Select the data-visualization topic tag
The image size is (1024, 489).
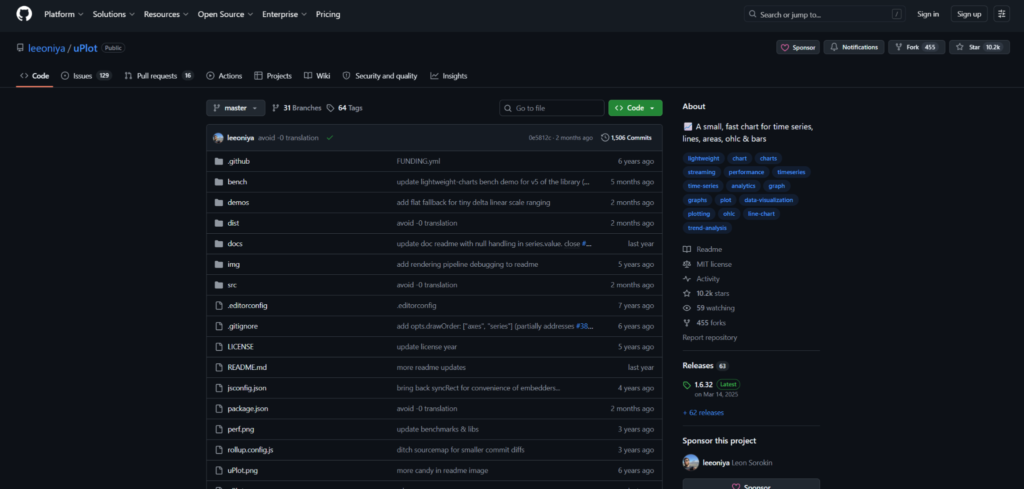tap(768, 200)
